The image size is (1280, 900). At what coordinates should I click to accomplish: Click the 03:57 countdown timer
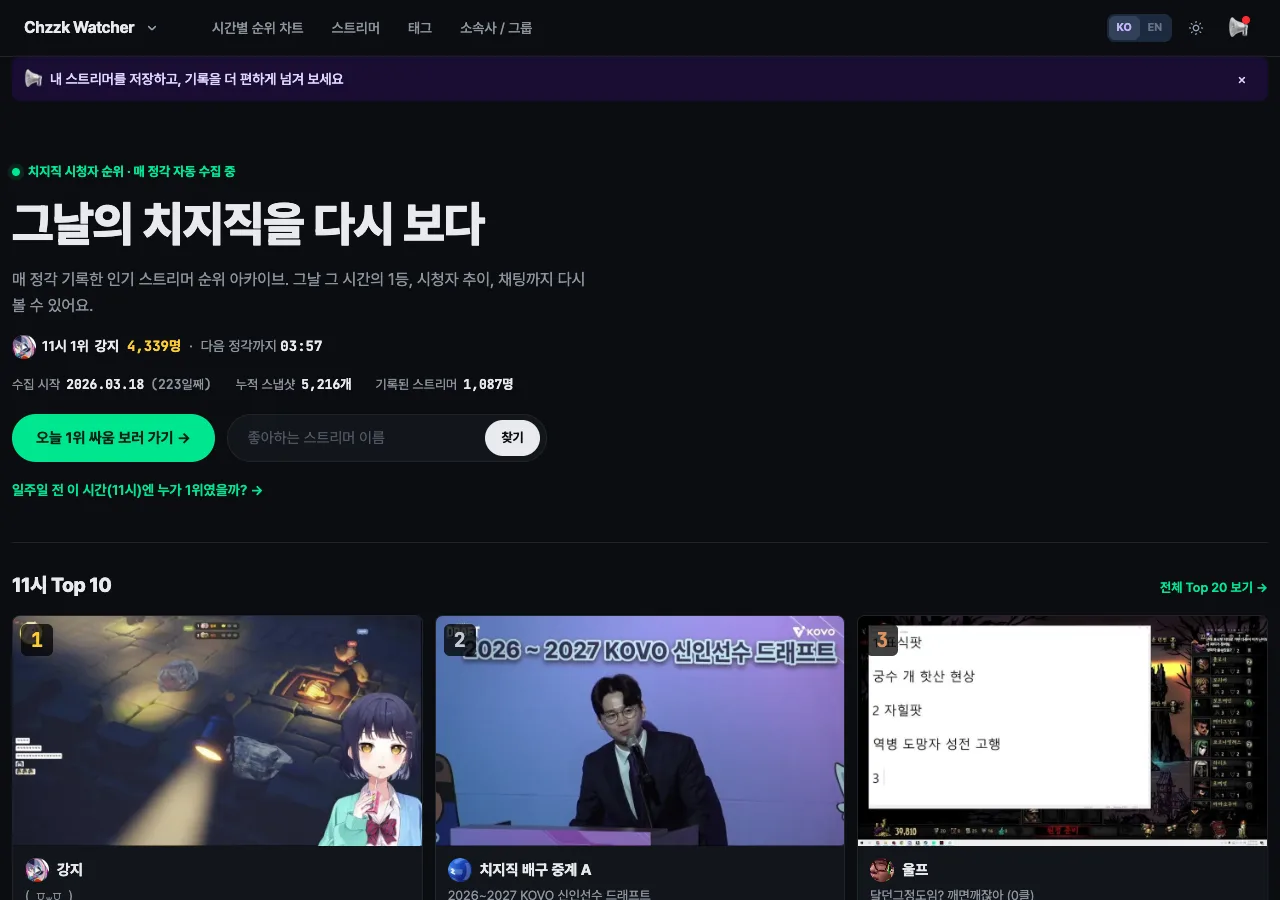(301, 346)
